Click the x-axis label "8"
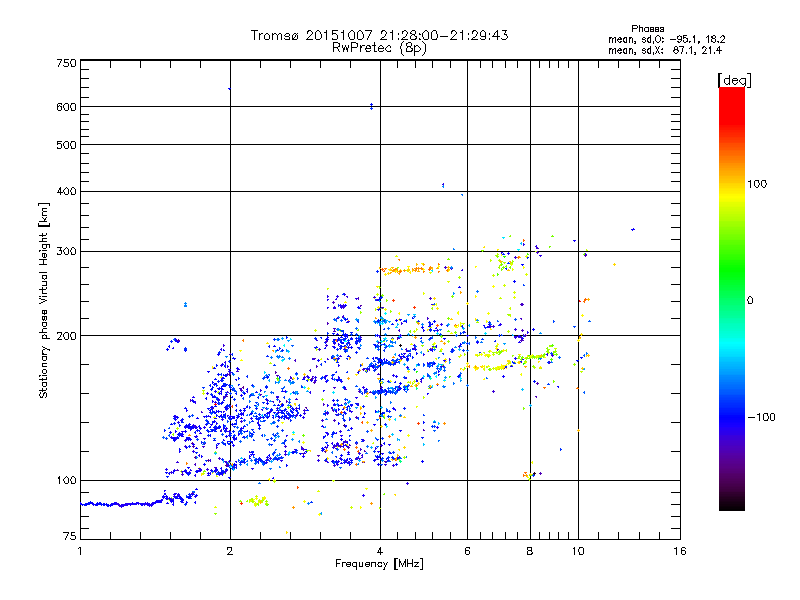The image size is (800, 600). 530,551
